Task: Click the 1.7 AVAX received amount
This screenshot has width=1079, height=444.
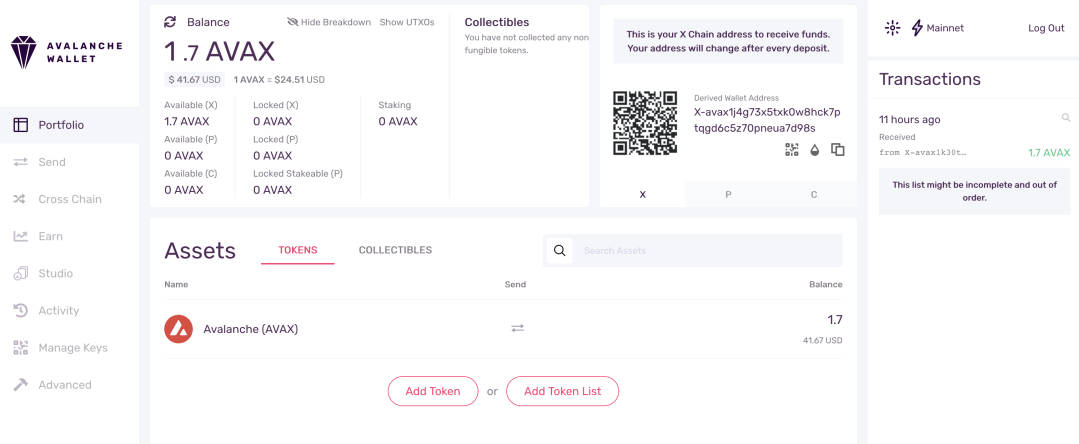Action: coord(1049,153)
